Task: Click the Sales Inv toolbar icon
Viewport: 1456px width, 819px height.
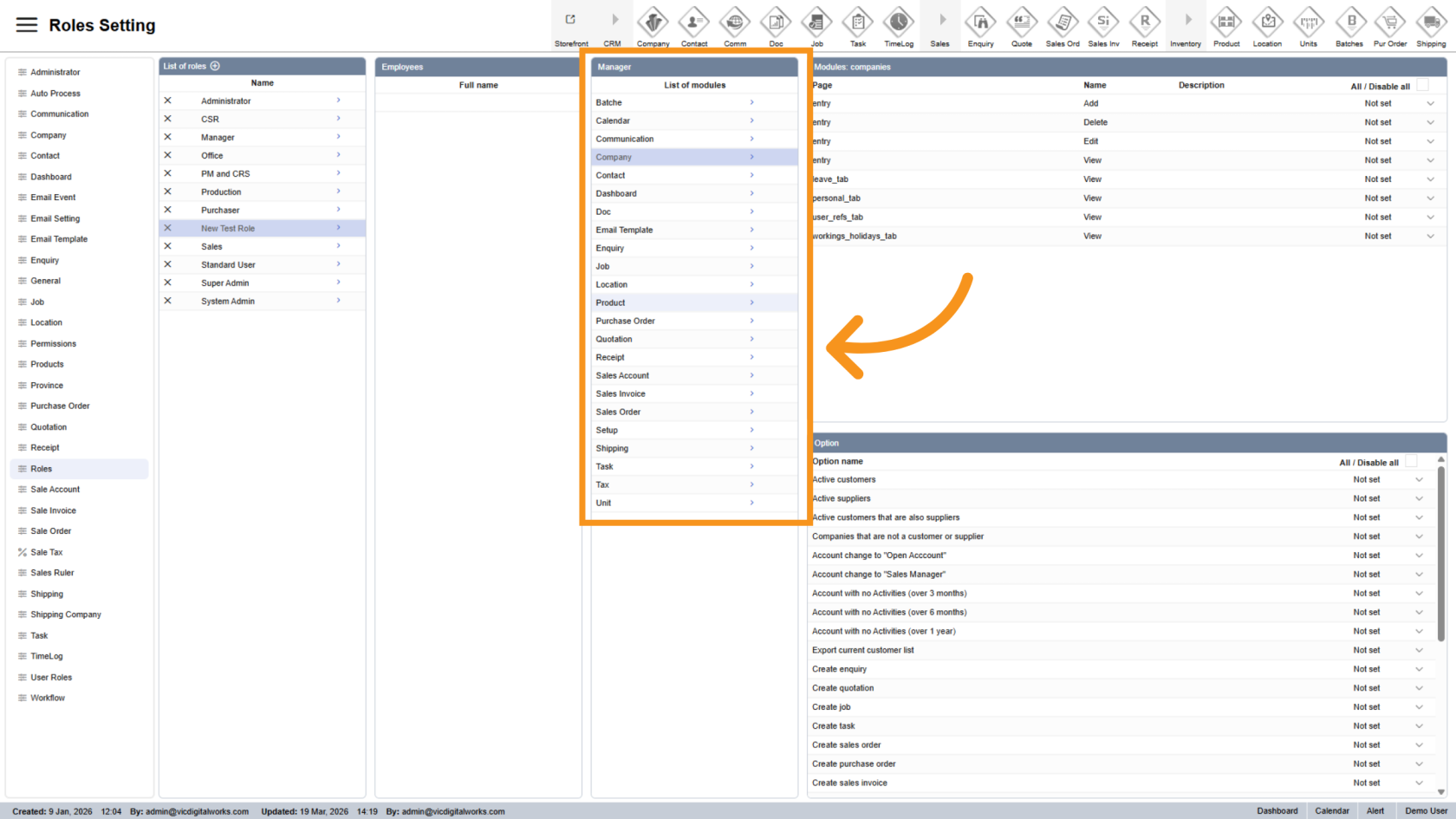Action: (x=1103, y=22)
